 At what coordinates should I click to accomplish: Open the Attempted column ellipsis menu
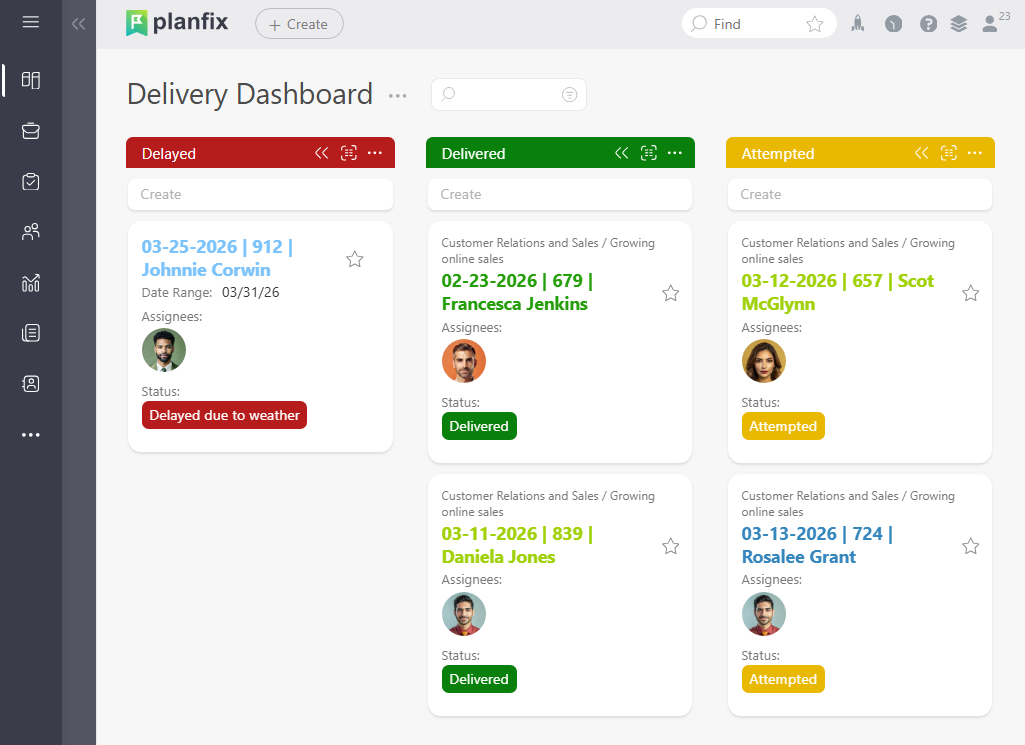pos(974,153)
